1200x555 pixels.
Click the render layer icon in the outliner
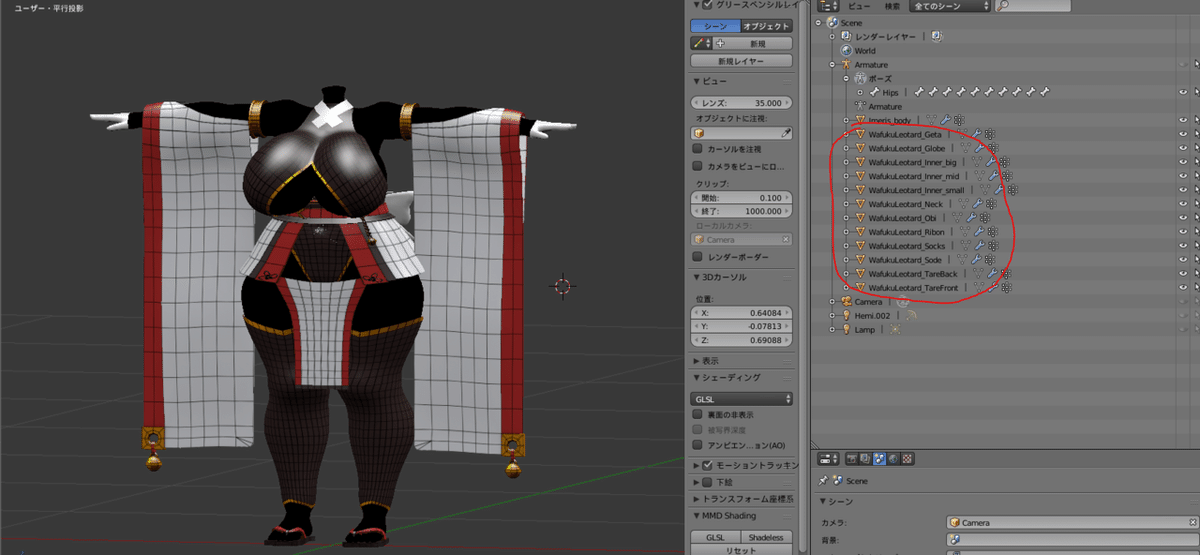(846, 36)
